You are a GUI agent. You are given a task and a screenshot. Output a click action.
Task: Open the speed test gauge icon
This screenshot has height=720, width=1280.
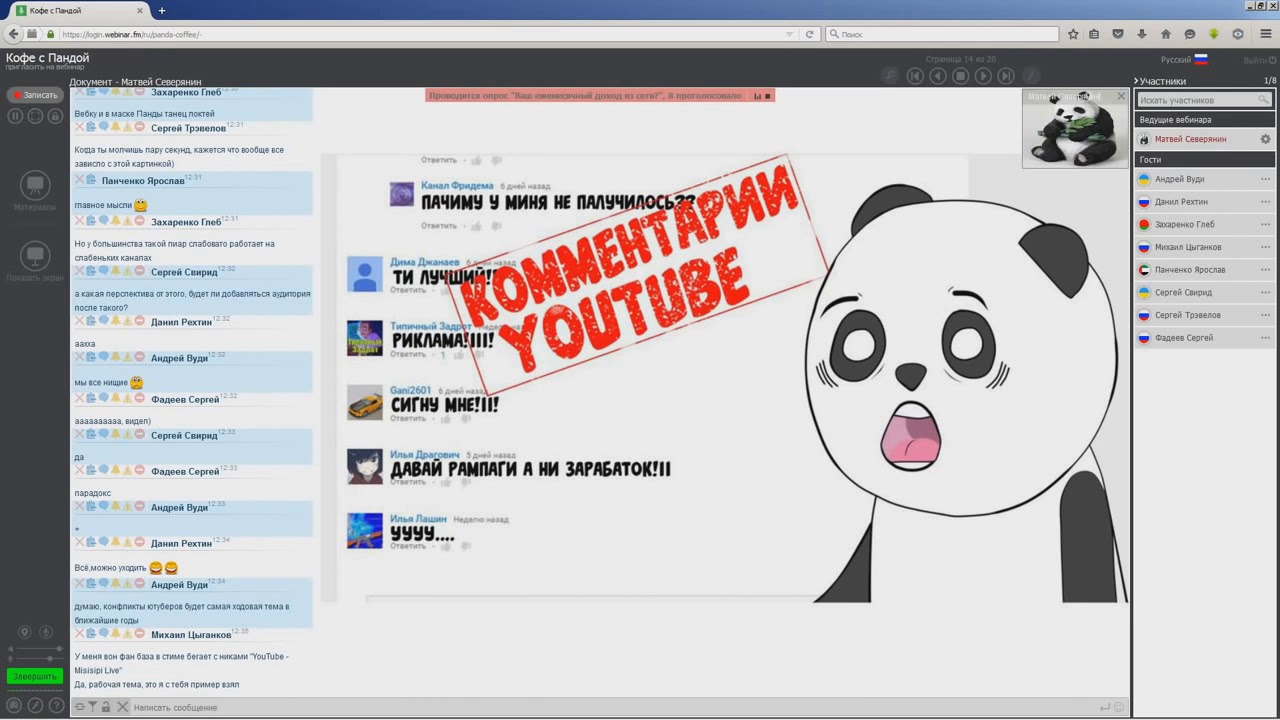[x=15, y=706]
